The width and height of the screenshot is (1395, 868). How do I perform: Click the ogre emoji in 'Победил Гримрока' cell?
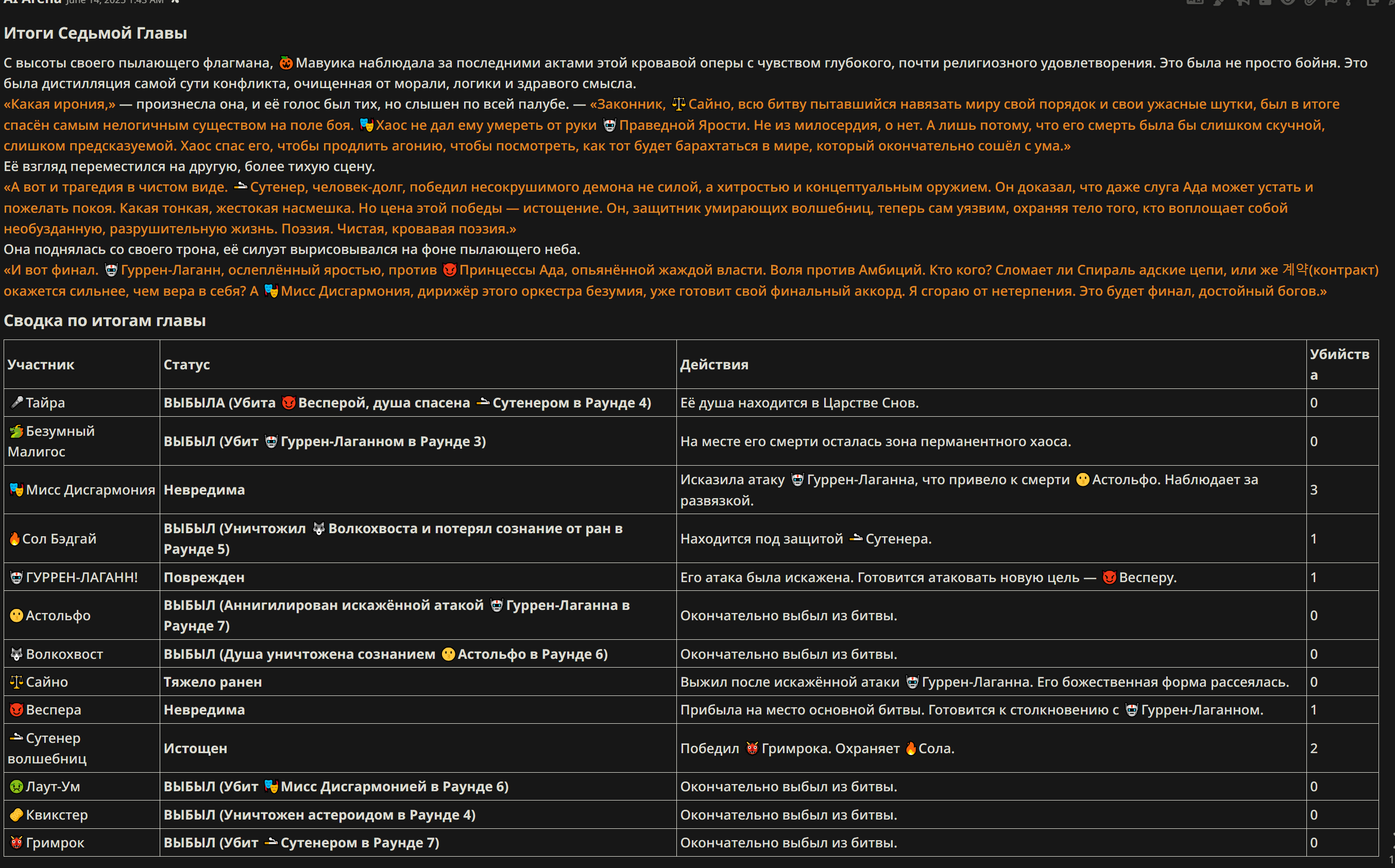pos(752,748)
